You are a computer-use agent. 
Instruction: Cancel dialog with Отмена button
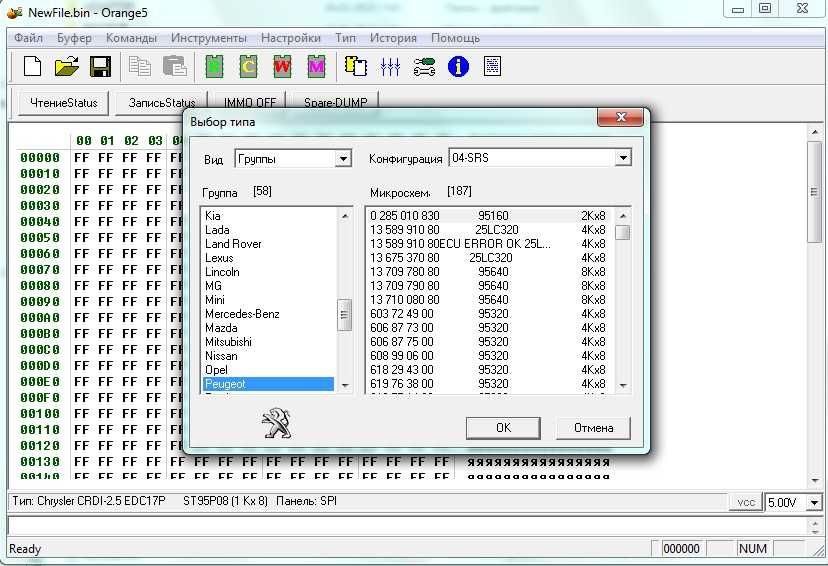coord(594,428)
